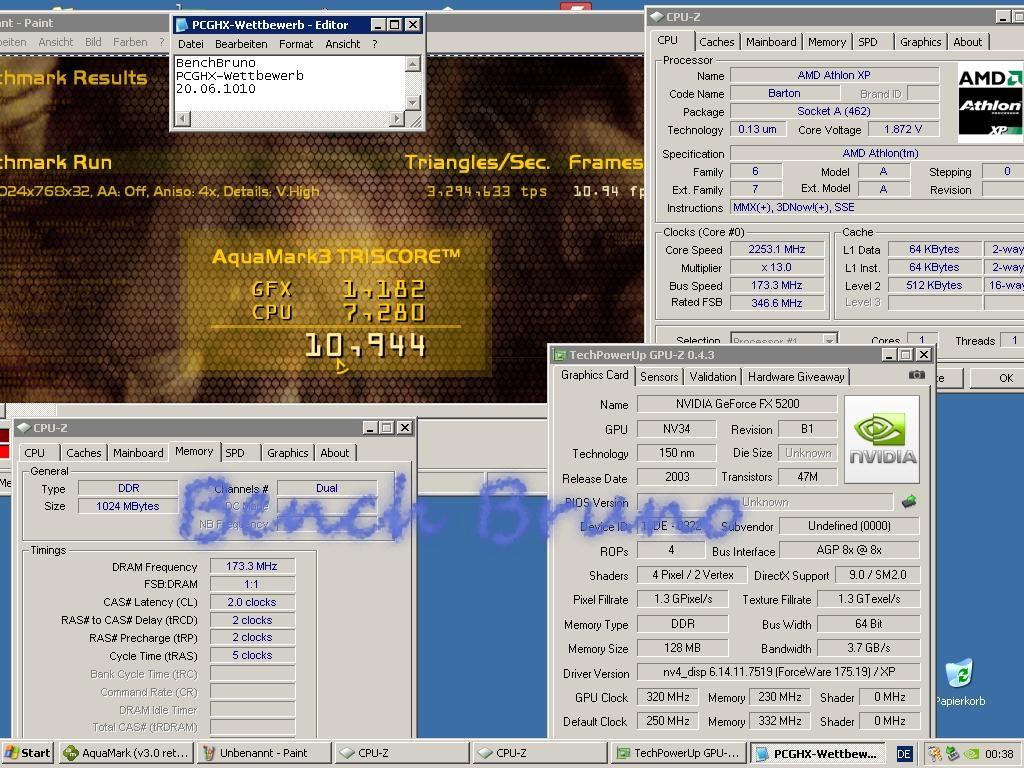Switch to Unbenannt - Paint taskbar button

click(264, 753)
